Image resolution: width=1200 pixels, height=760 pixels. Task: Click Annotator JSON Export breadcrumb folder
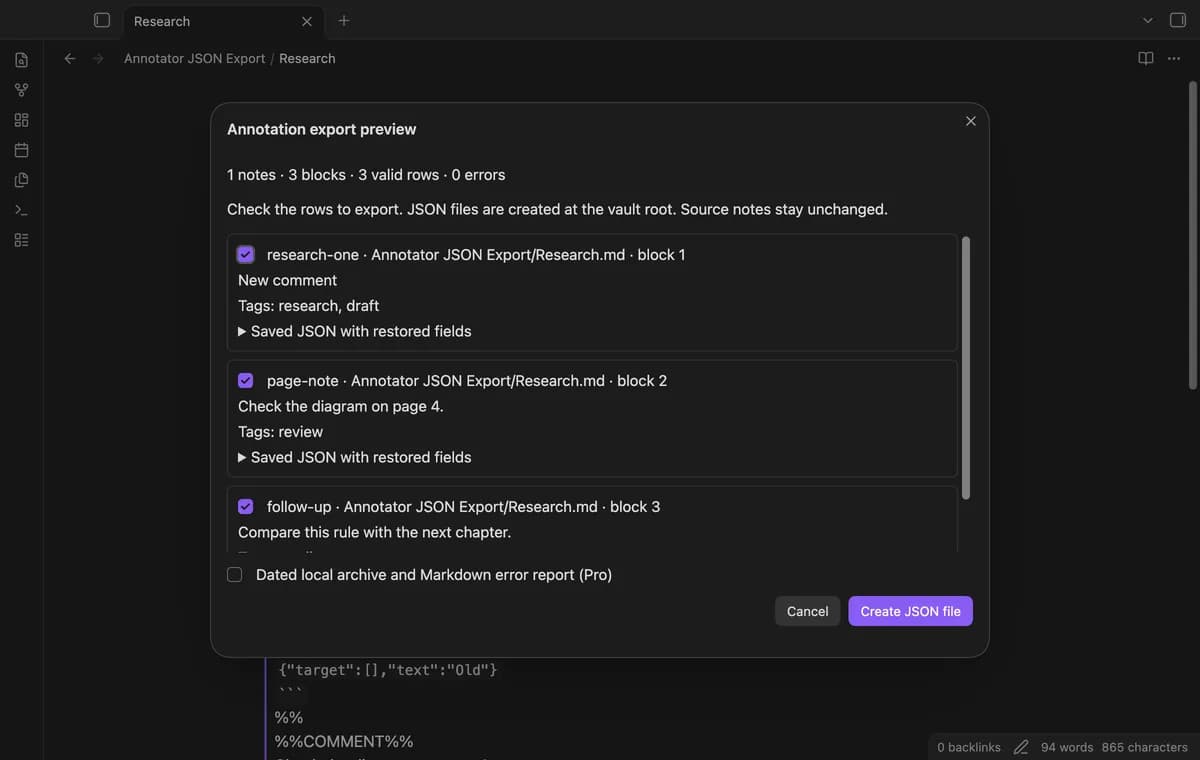194,58
